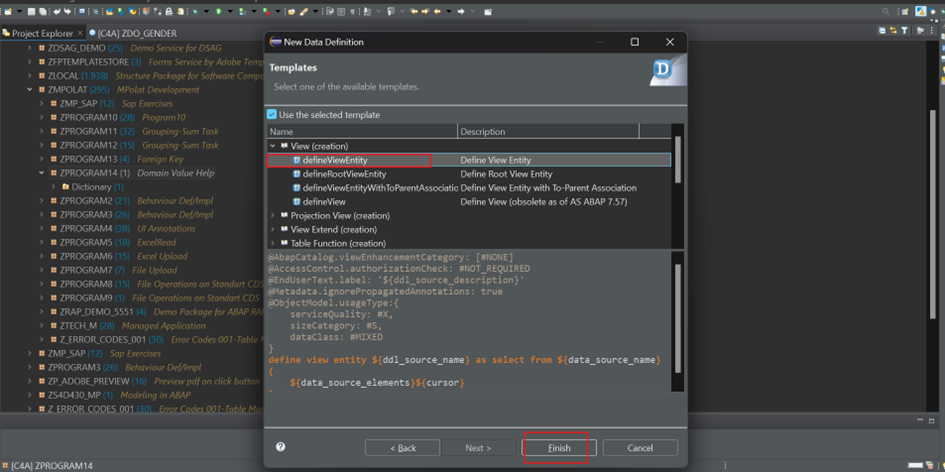Collapse the View (creation) template group
945x472 pixels.
(x=273, y=146)
